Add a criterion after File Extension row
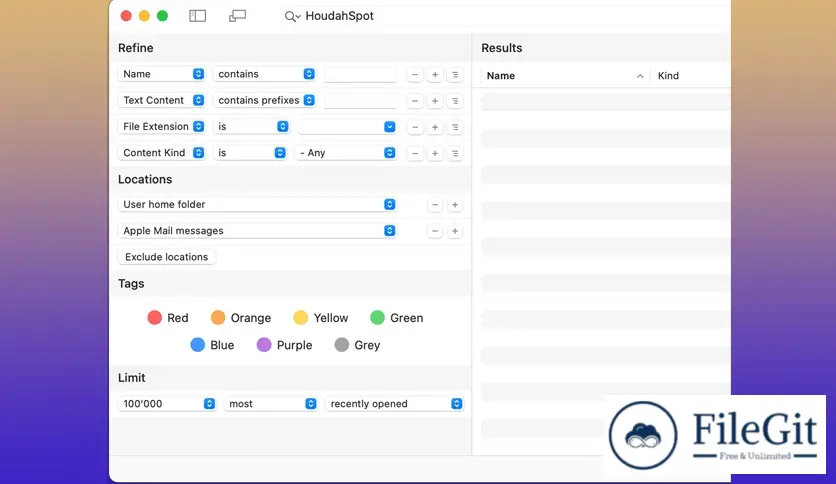The image size is (836, 484). tap(435, 127)
